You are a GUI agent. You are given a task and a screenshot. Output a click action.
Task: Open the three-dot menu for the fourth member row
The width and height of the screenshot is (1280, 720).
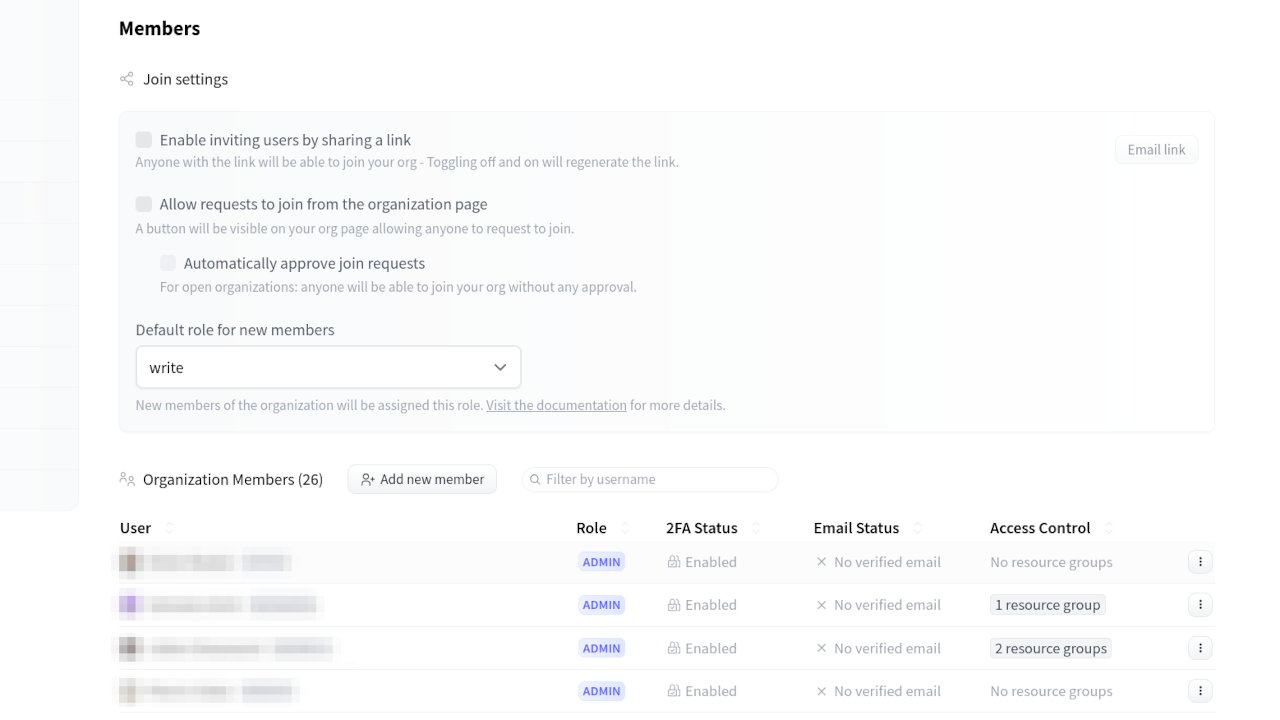(x=1200, y=691)
